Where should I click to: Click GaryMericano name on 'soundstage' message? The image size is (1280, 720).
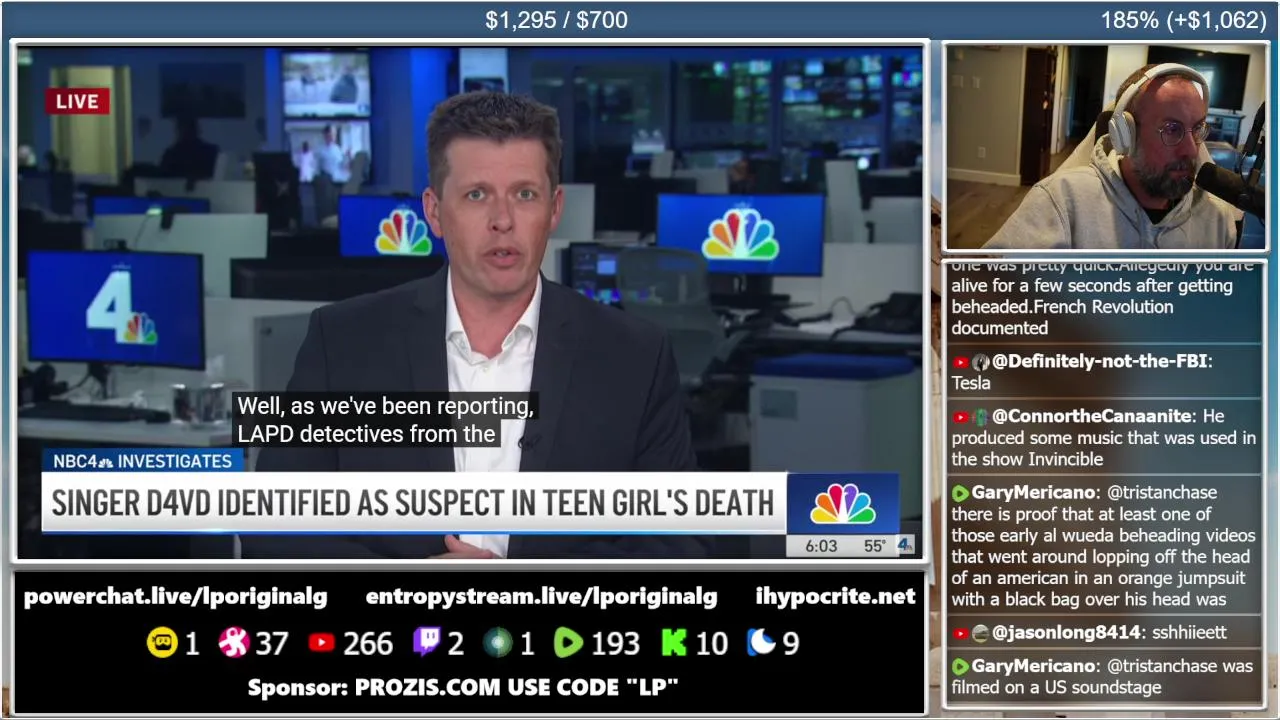tap(1034, 666)
